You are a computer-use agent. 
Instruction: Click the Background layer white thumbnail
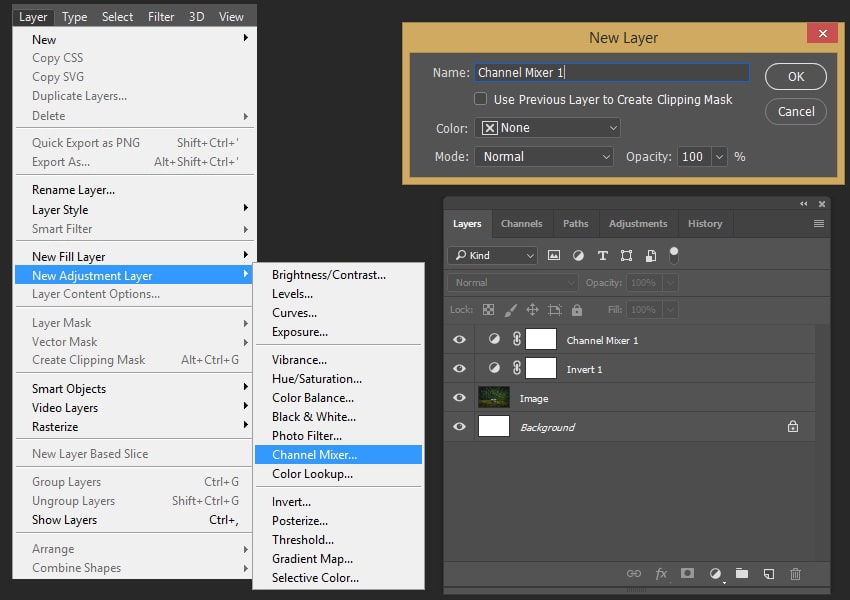pyautogui.click(x=493, y=426)
